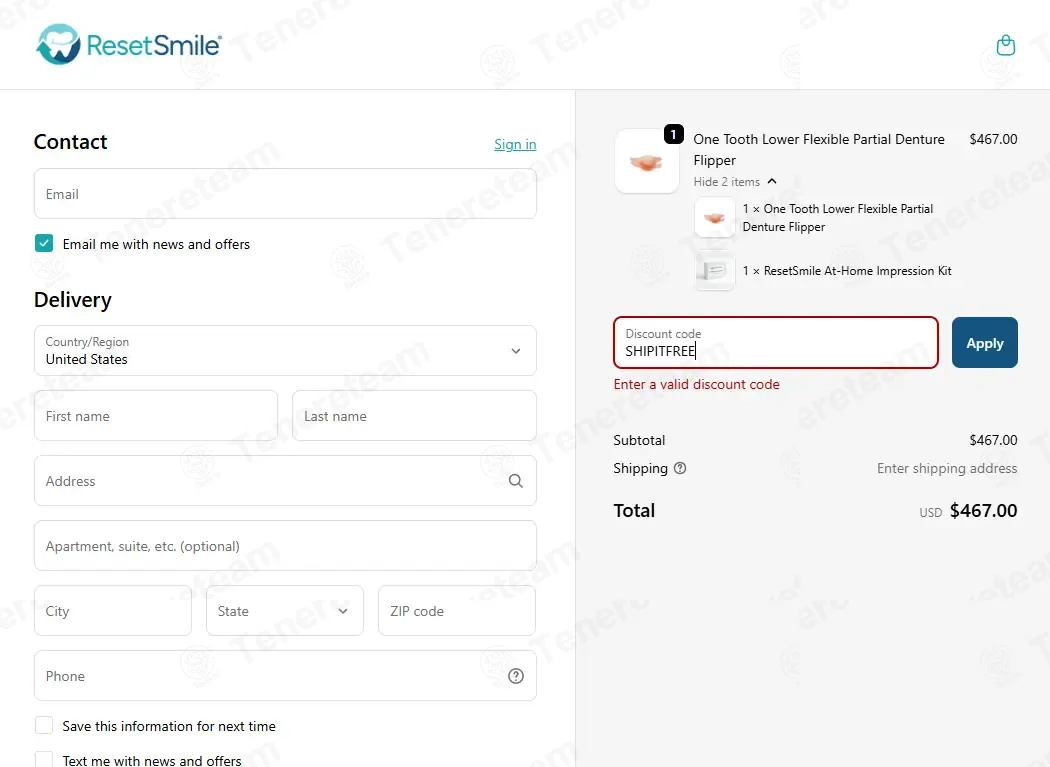Screen dimensions: 1050x767
Task: Check Save this information for next time
Action: click(44, 725)
